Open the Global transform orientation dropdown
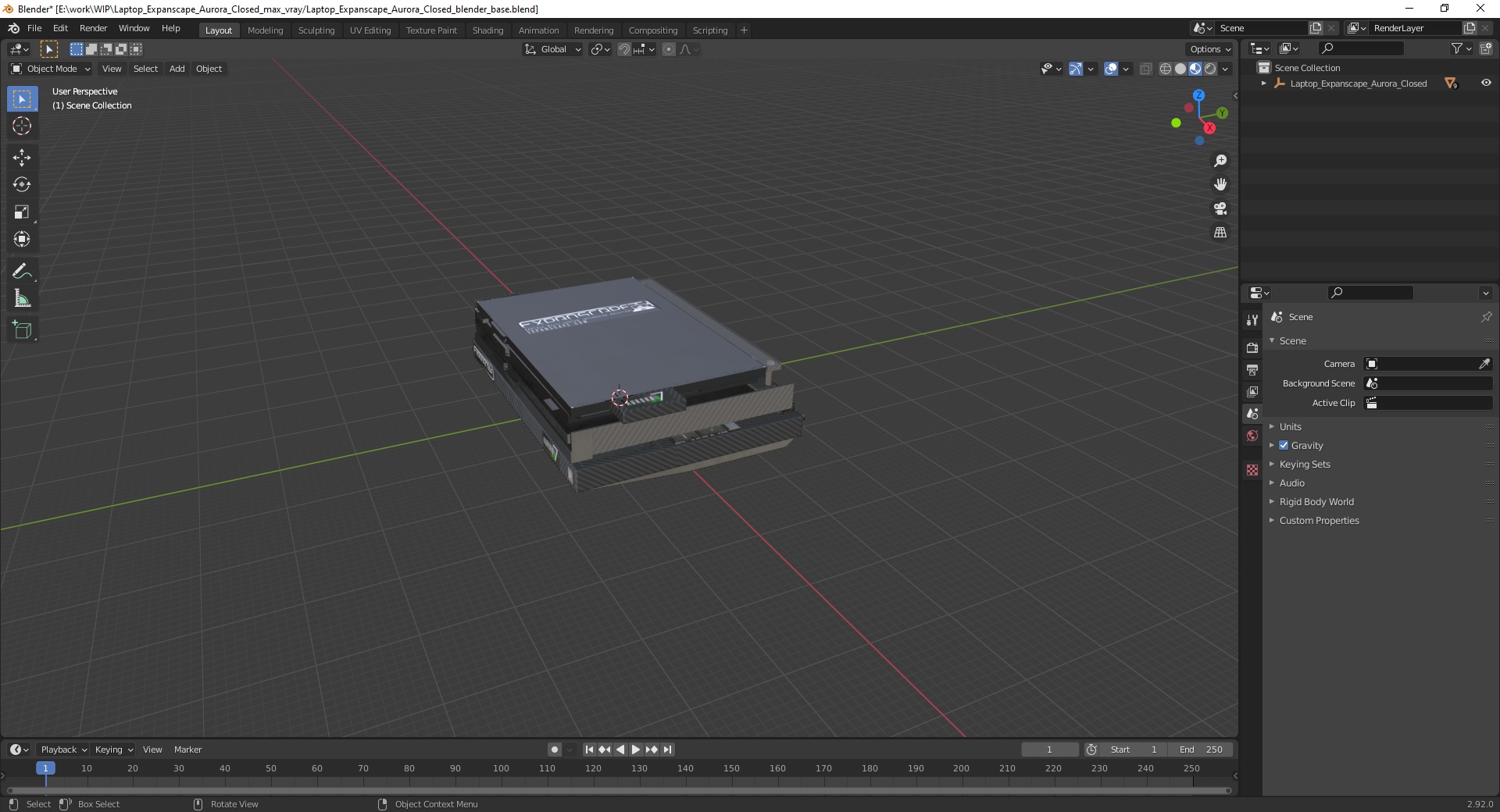 pos(553,49)
